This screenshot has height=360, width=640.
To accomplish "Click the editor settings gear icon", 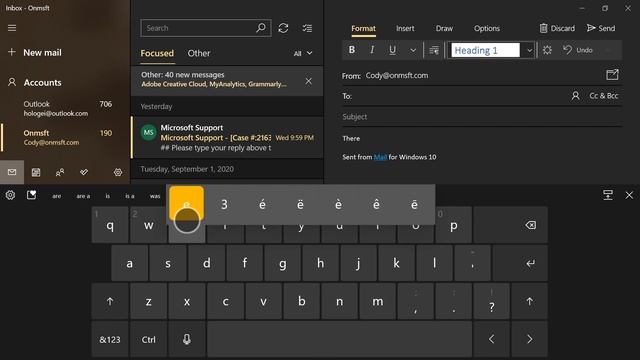I will pyautogui.click(x=547, y=50).
